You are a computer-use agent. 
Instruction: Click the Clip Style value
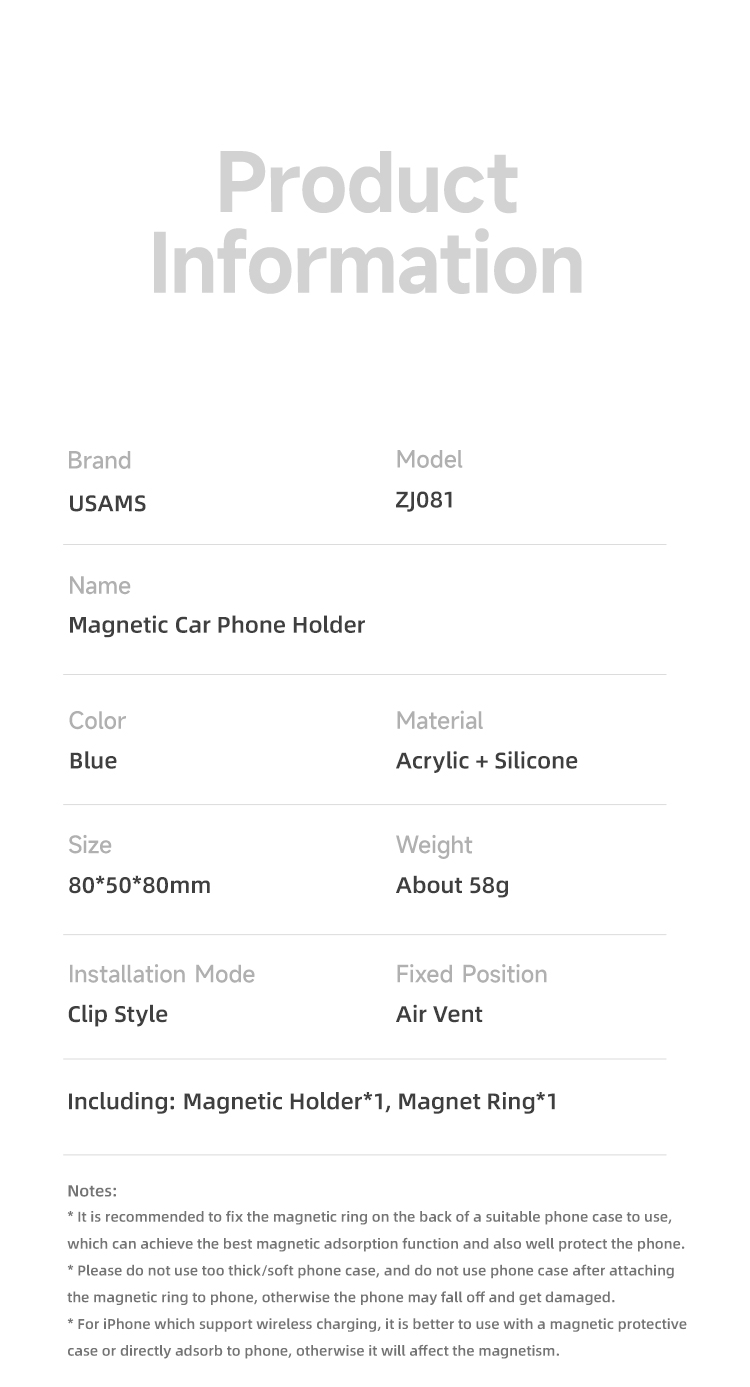117,1015
